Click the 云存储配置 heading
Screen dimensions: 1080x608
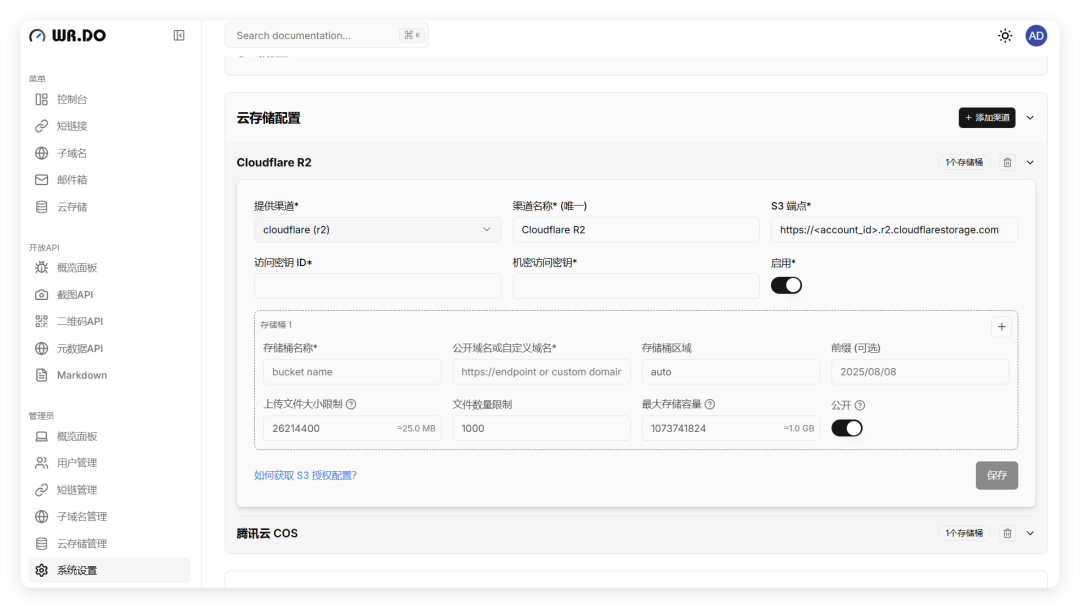269,118
